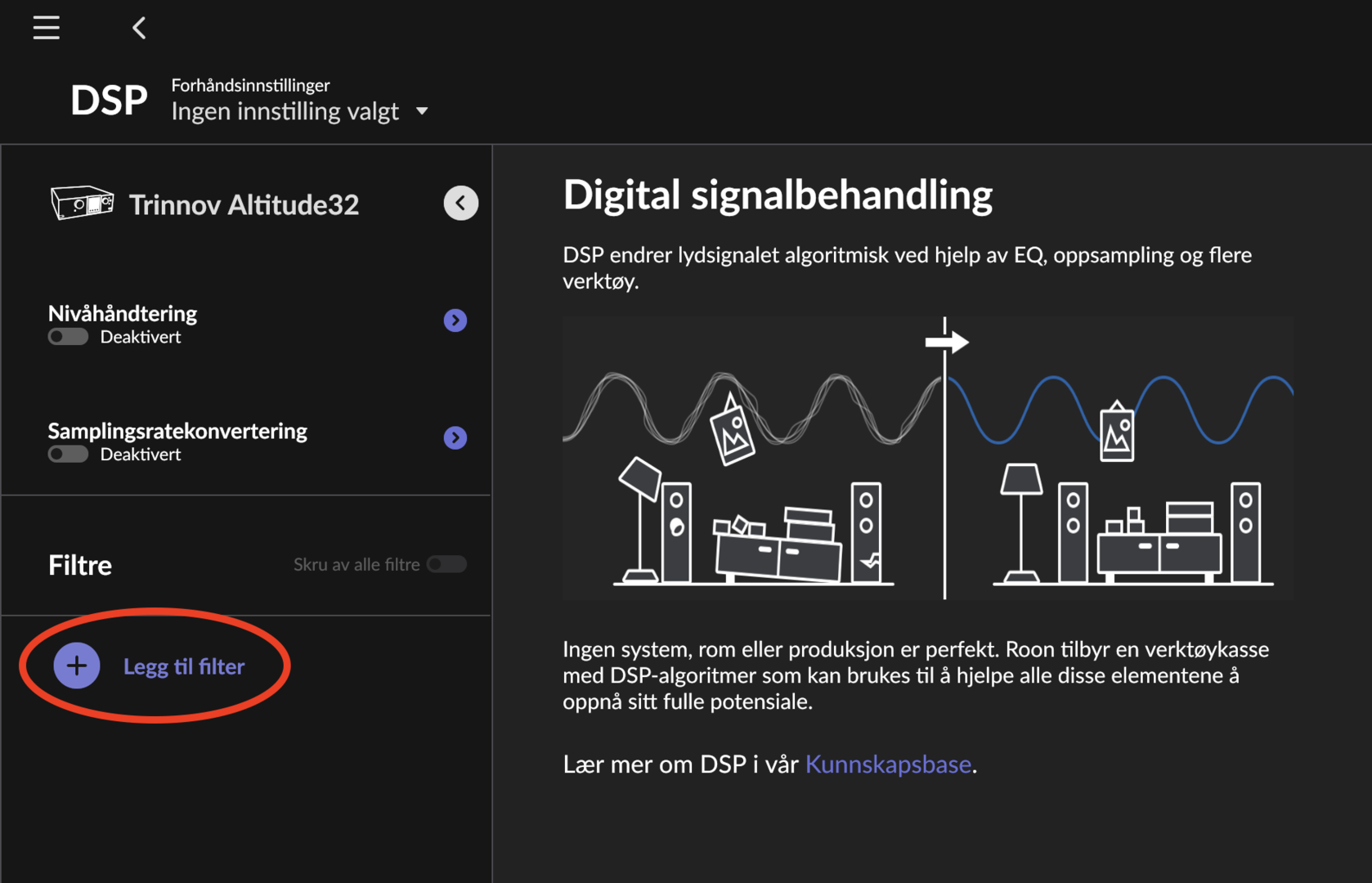Click the plus icon to add filter

point(77,666)
